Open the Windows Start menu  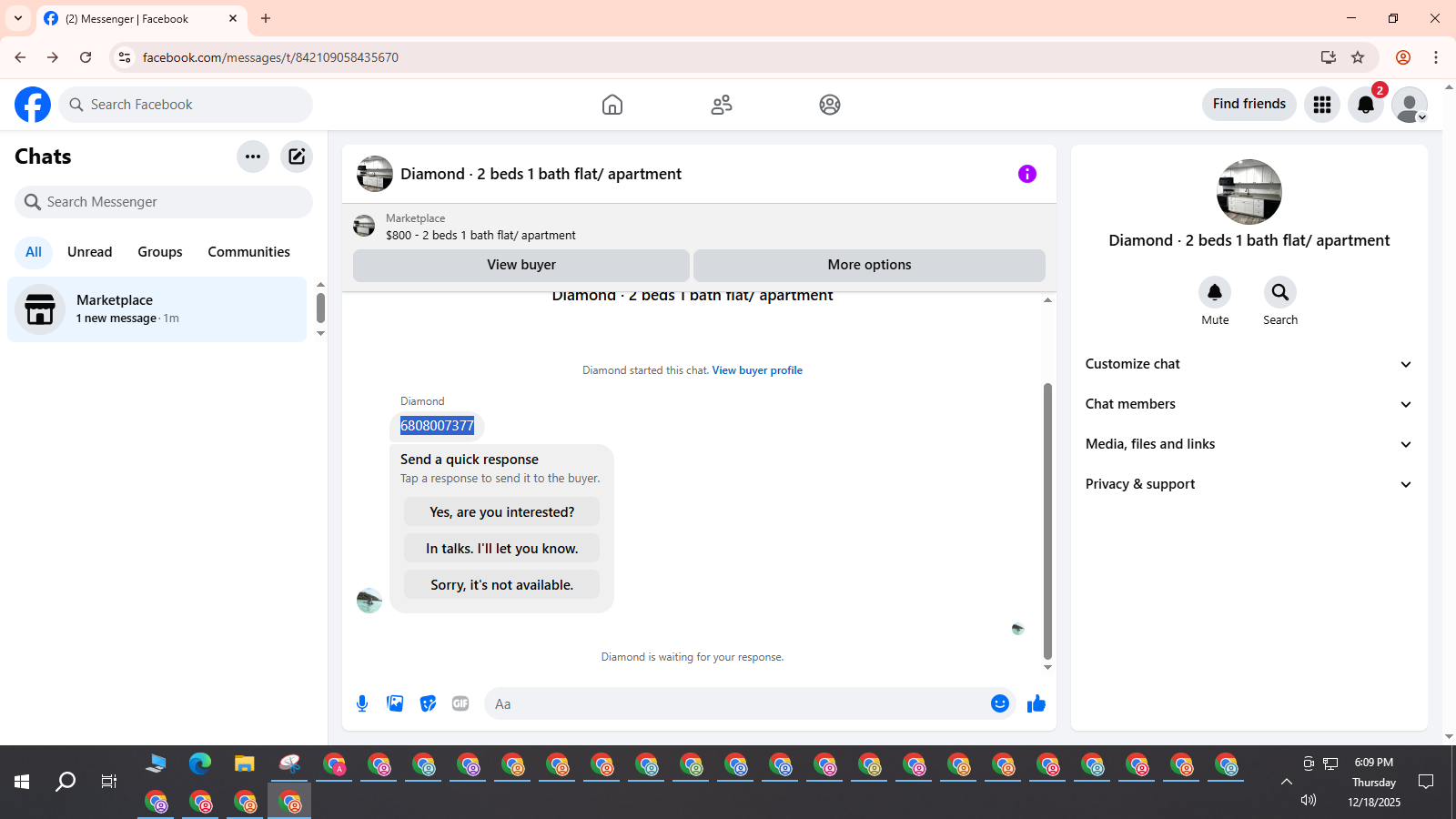(x=22, y=782)
